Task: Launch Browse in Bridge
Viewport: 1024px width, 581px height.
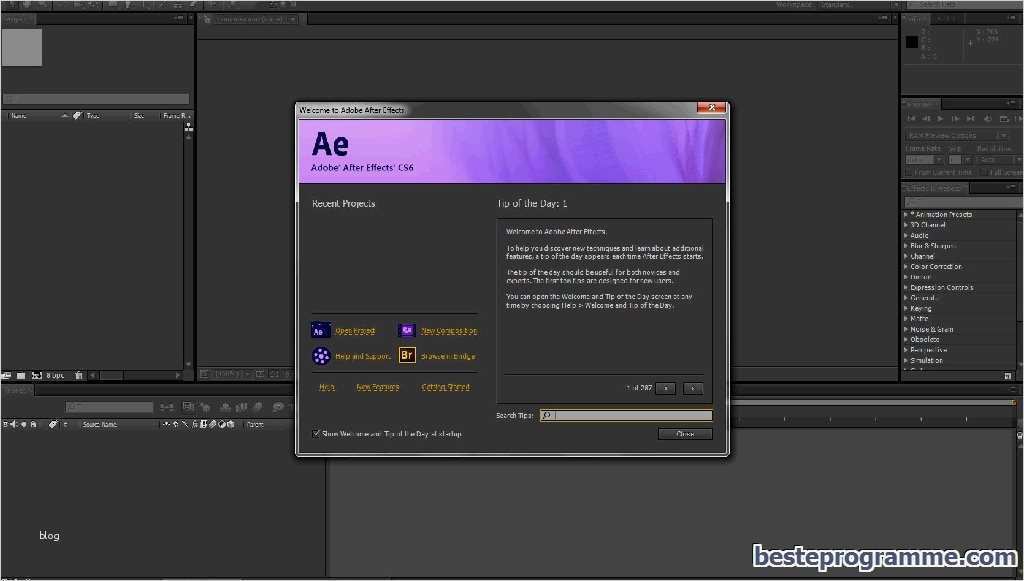Action: (x=406, y=356)
